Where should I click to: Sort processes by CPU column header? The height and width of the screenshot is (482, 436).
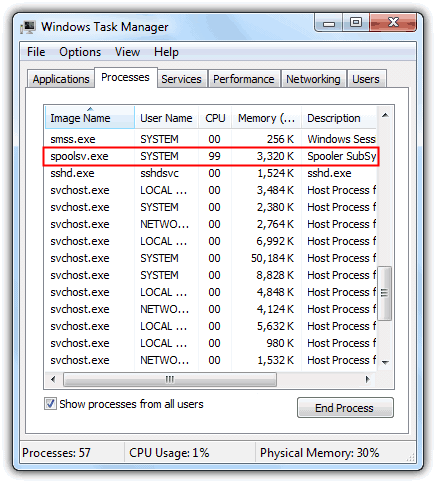pyautogui.click(x=215, y=118)
